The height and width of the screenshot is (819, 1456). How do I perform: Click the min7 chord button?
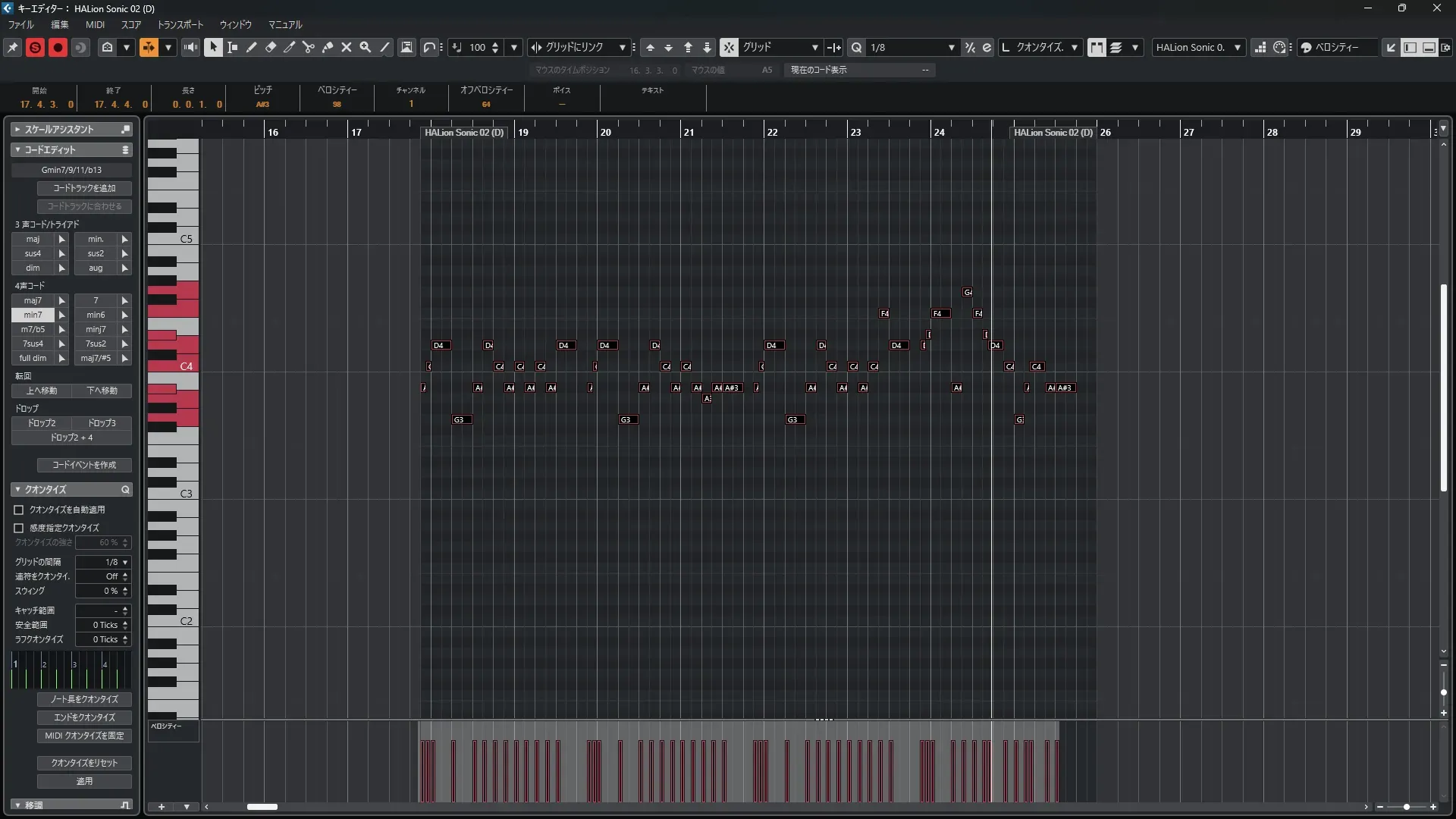pyautogui.click(x=33, y=315)
